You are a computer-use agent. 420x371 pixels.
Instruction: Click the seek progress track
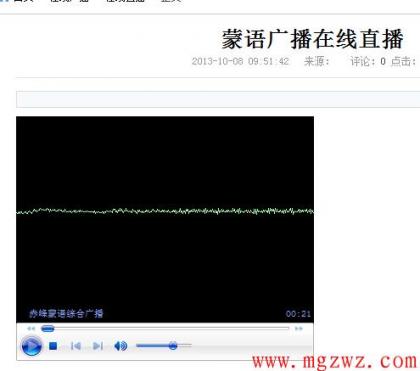click(165, 329)
